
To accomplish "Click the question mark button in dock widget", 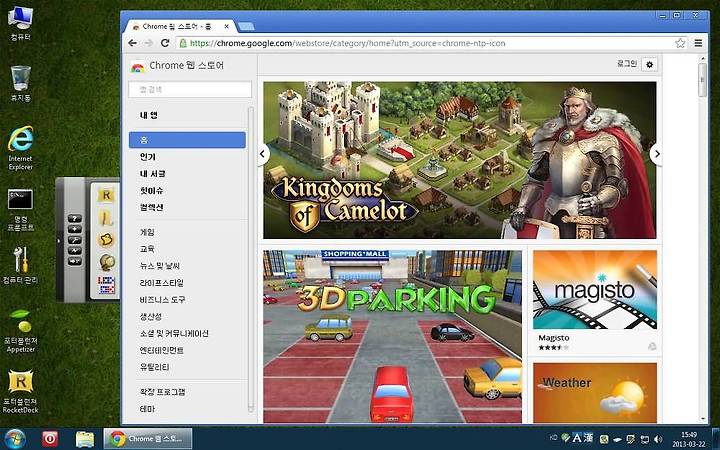I will [x=74, y=219].
